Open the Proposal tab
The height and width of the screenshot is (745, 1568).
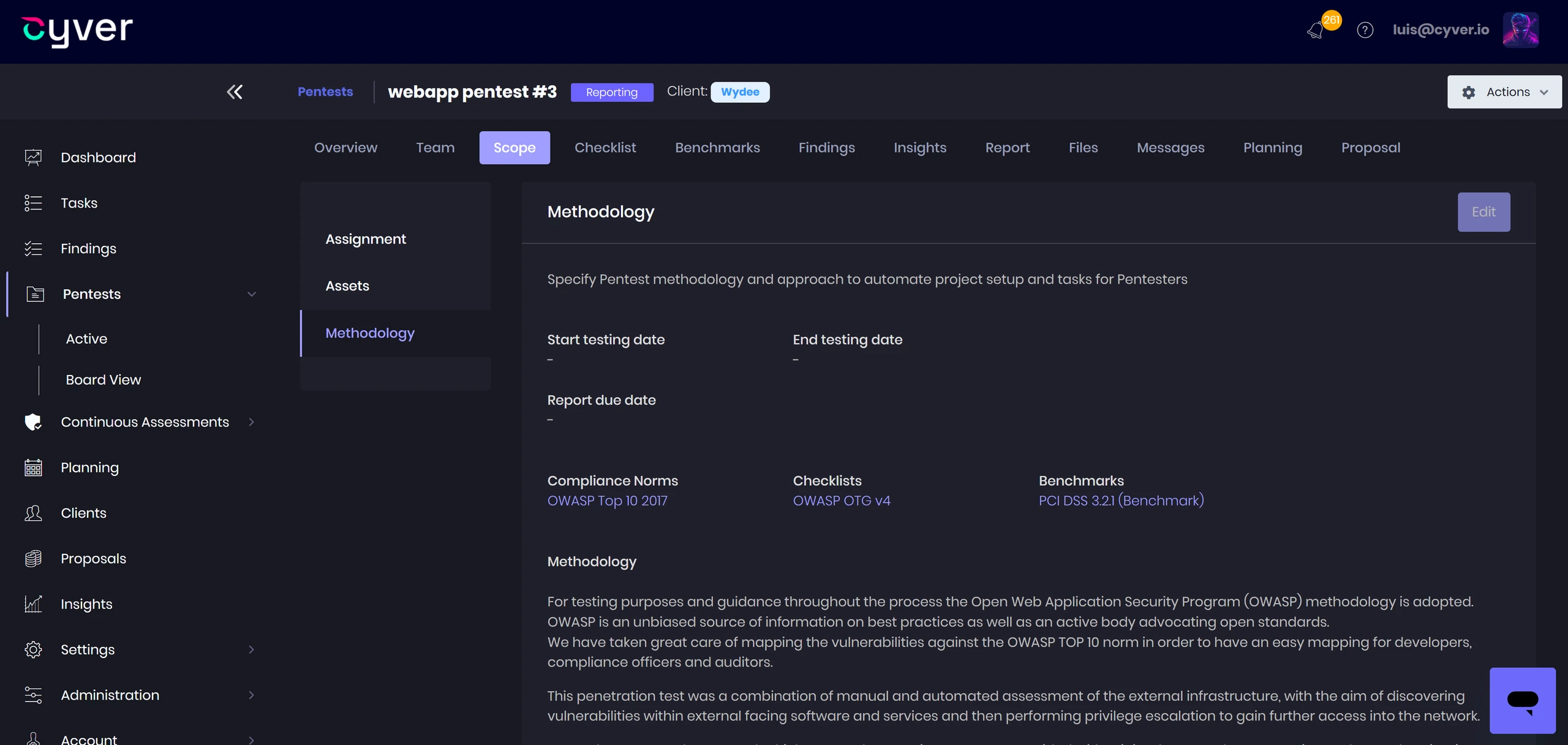[1370, 148]
